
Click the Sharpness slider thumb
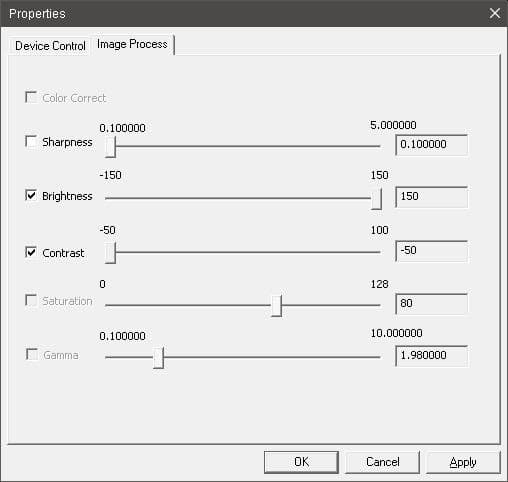pyautogui.click(x=110, y=146)
